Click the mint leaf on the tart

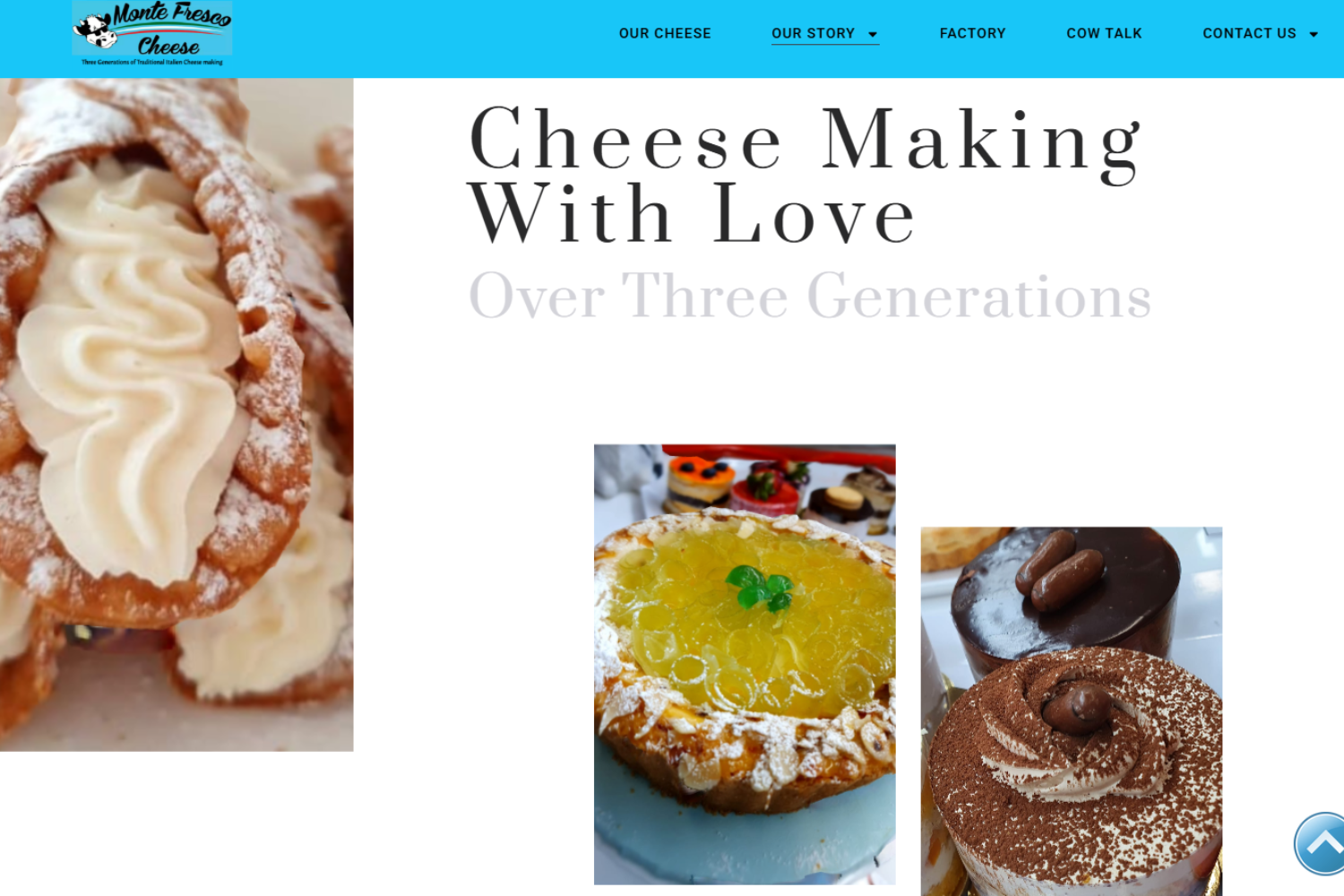760,587
